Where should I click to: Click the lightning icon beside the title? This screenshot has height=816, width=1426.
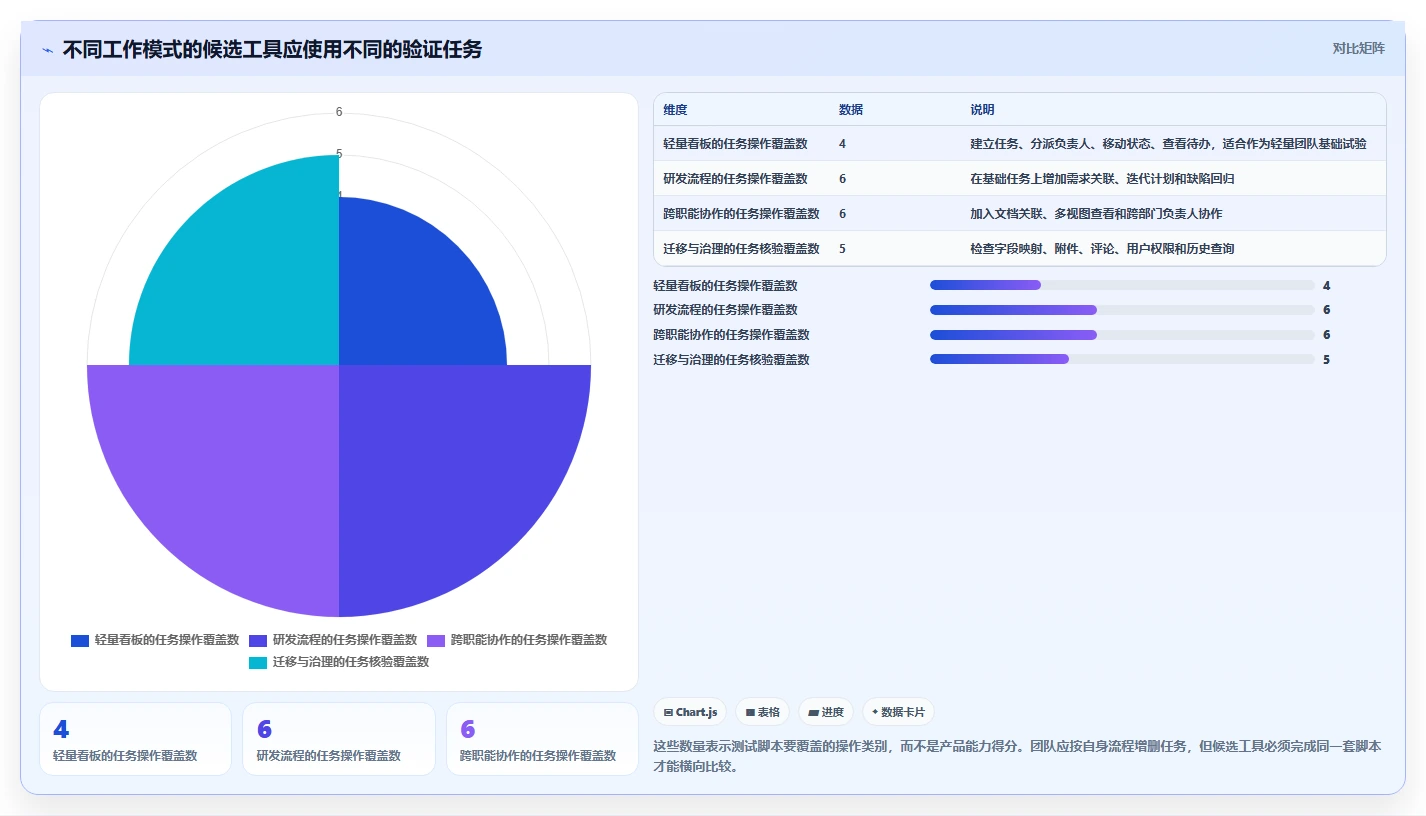(48, 50)
